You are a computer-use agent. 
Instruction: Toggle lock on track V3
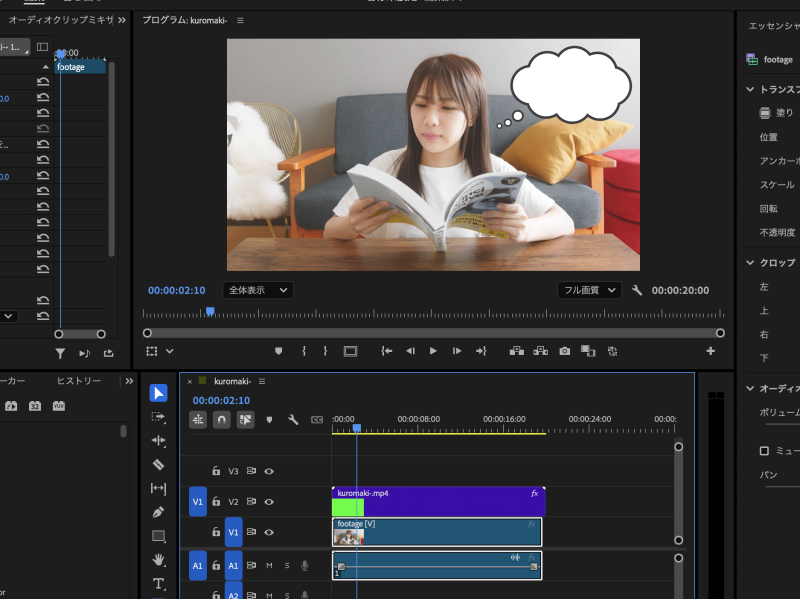pyautogui.click(x=215, y=471)
